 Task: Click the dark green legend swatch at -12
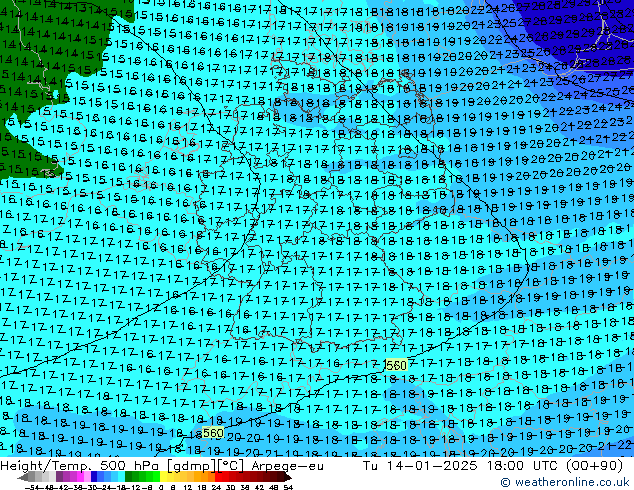129,476
